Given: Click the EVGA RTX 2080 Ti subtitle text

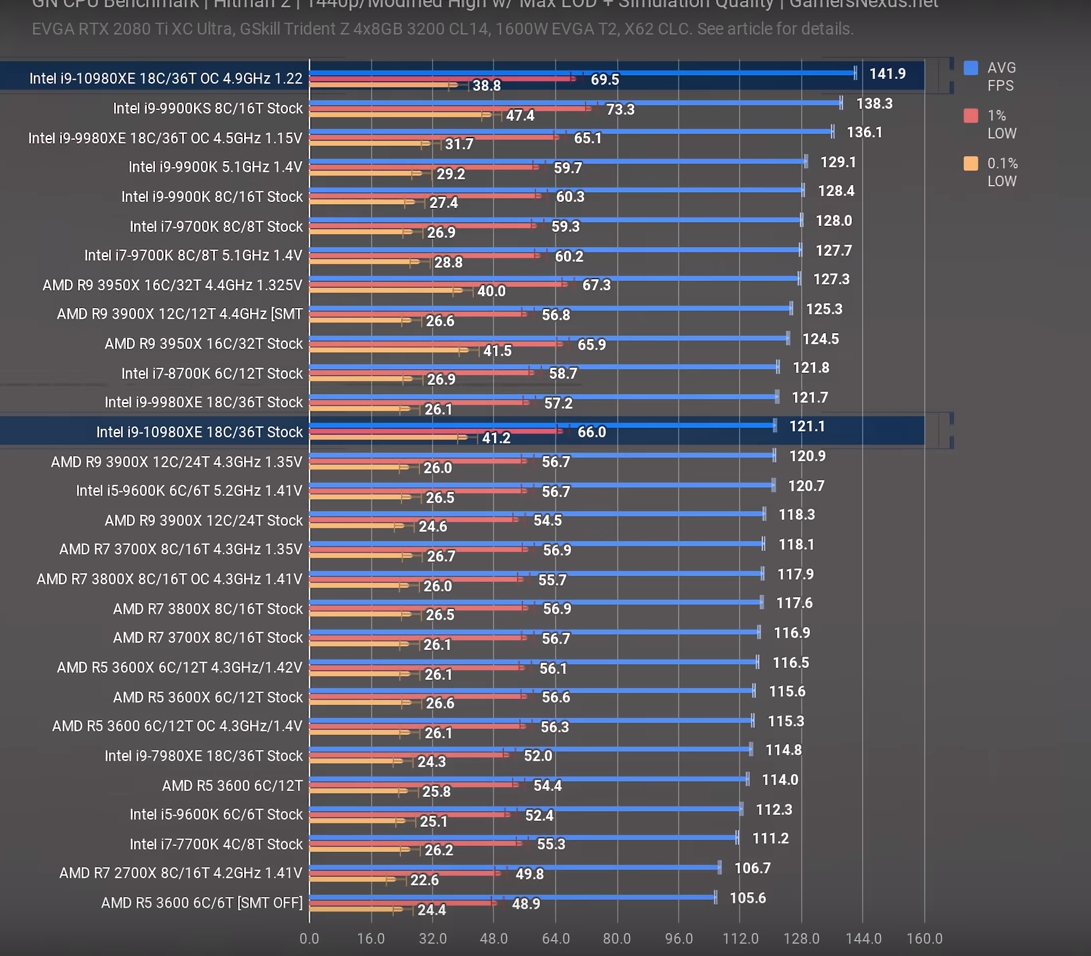Looking at the screenshot, I should [443, 29].
